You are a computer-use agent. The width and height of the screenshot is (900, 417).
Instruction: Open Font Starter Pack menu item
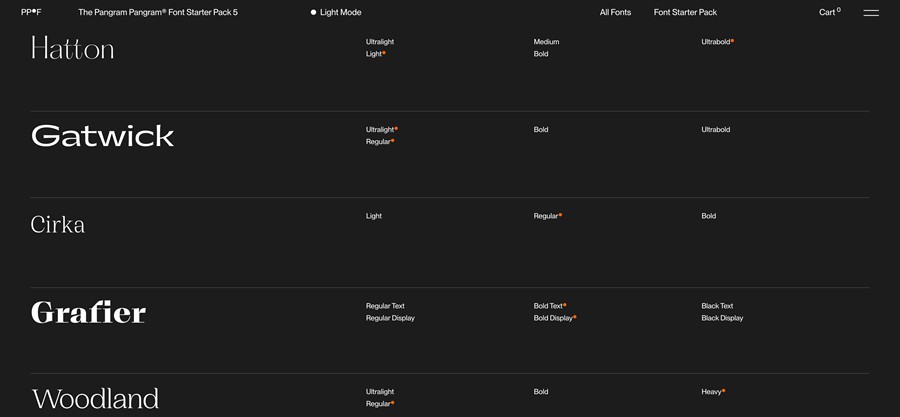[x=685, y=12]
